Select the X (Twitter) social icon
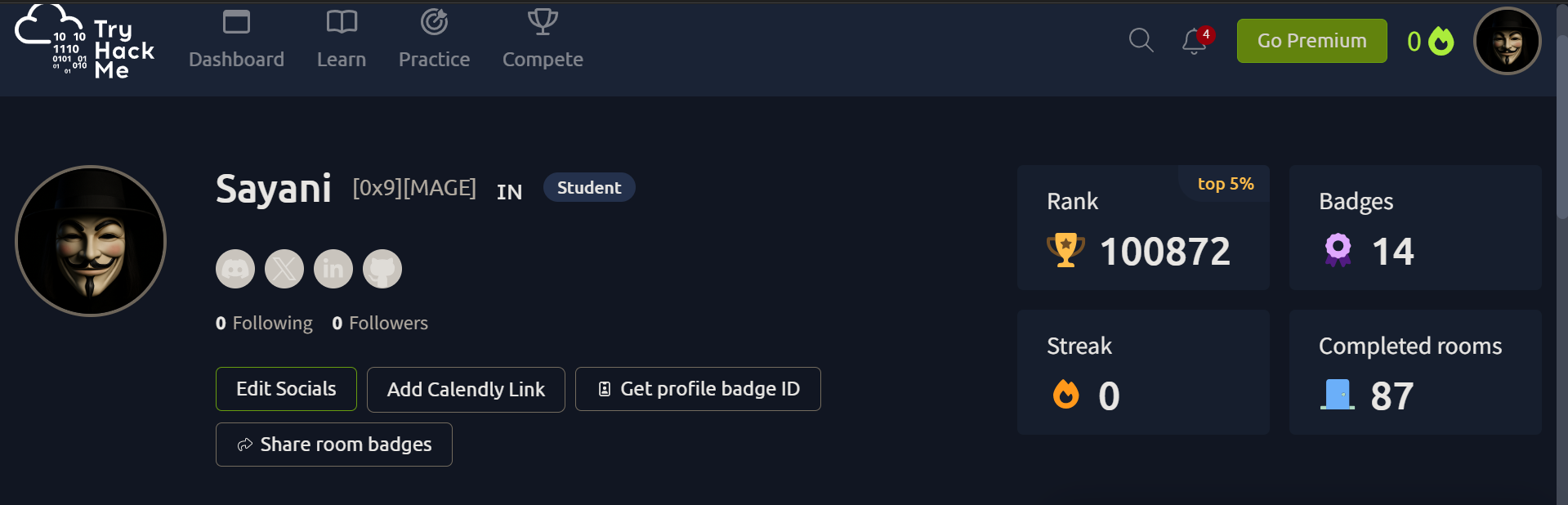The image size is (1568, 505). [284, 268]
